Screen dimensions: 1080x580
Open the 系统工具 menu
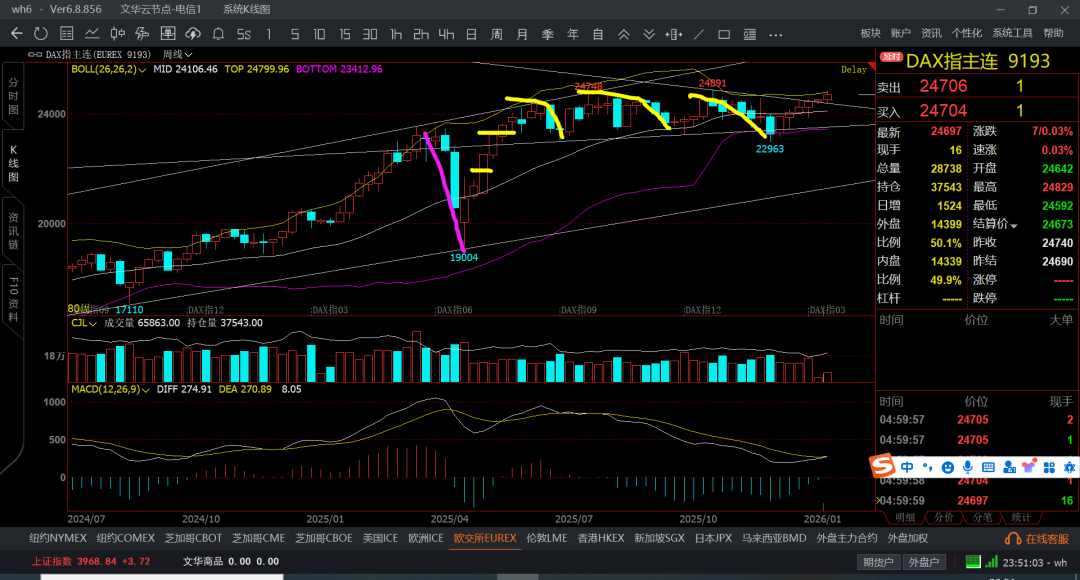(1012, 33)
